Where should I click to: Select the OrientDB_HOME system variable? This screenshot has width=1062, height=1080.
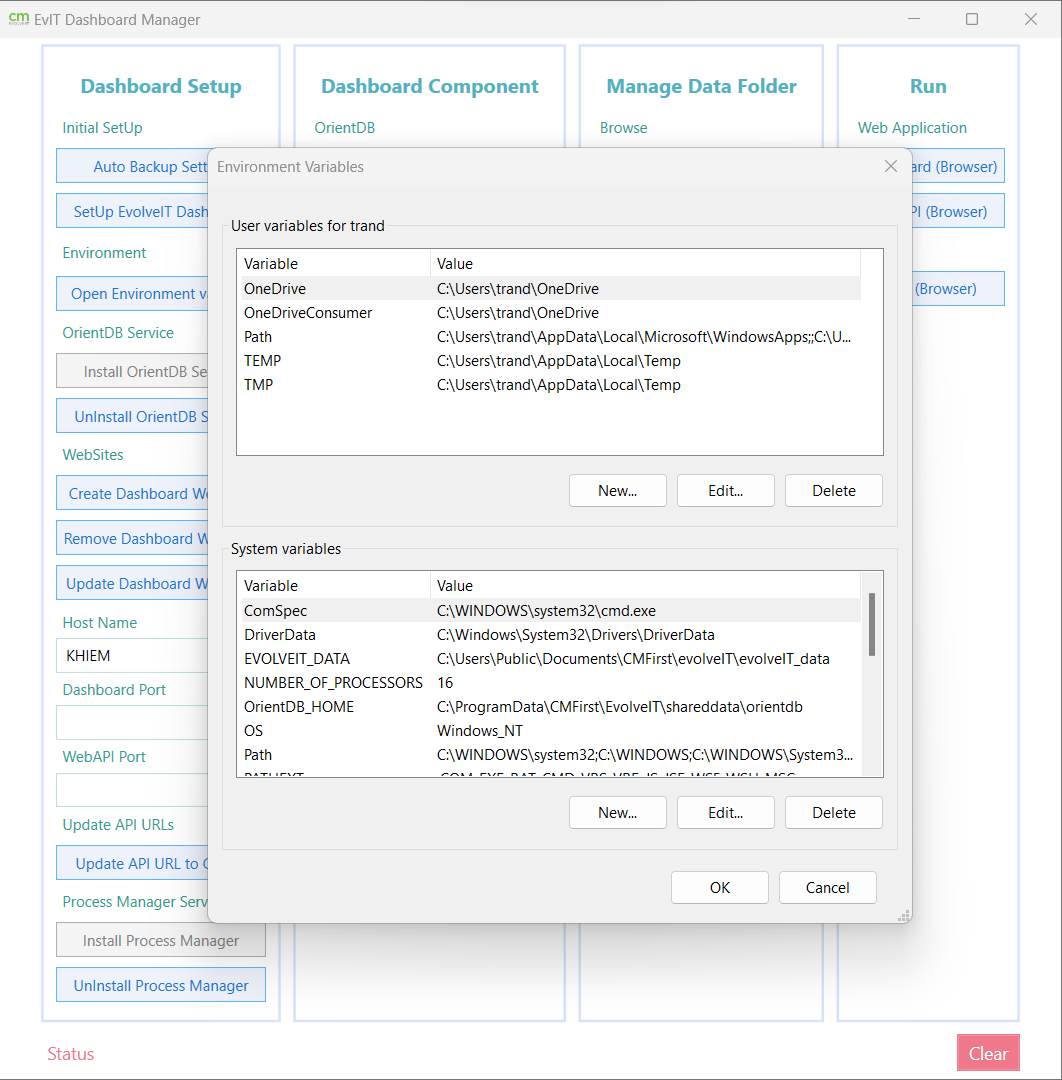pos(549,707)
